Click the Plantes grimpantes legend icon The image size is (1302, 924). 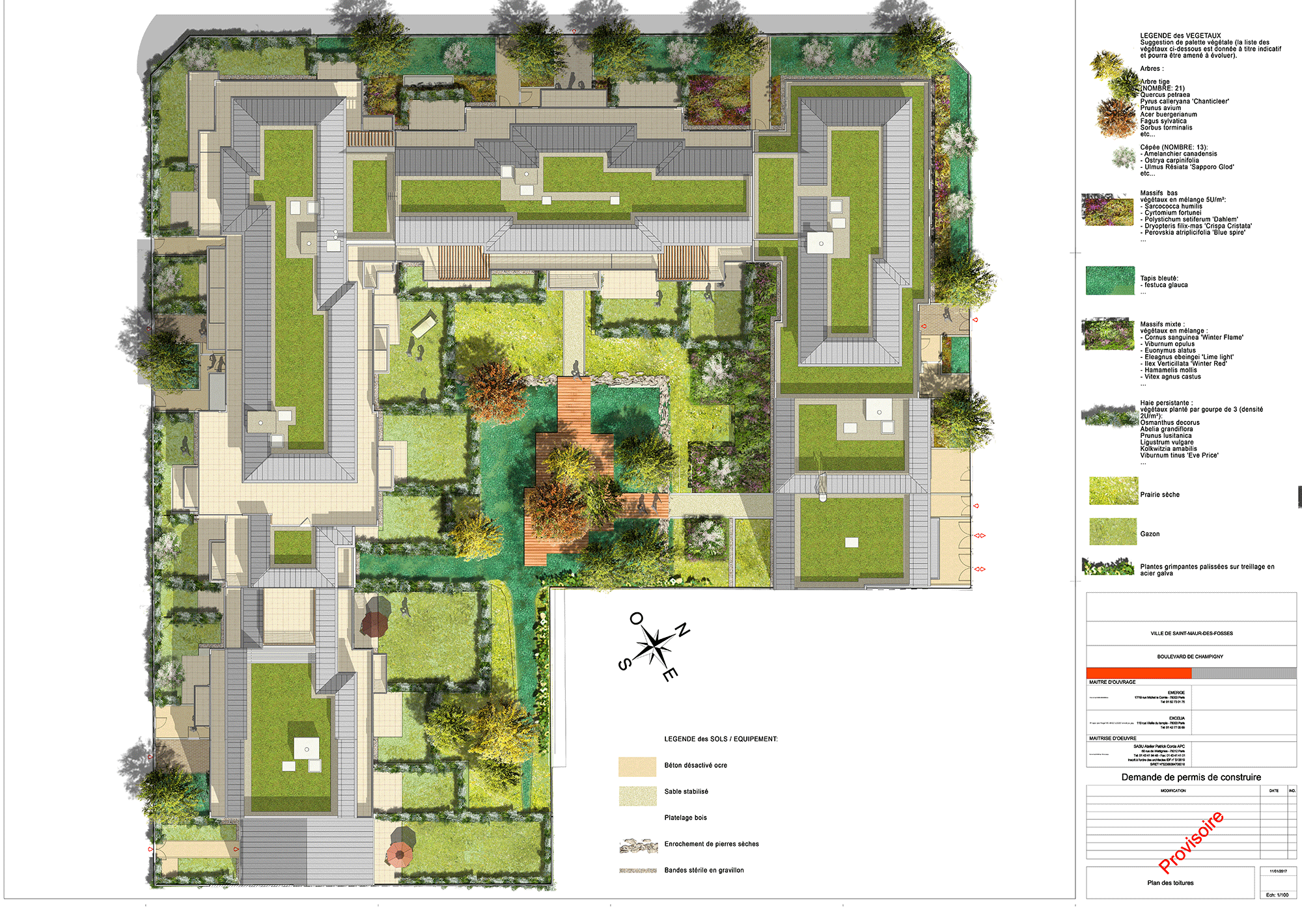(x=1107, y=567)
